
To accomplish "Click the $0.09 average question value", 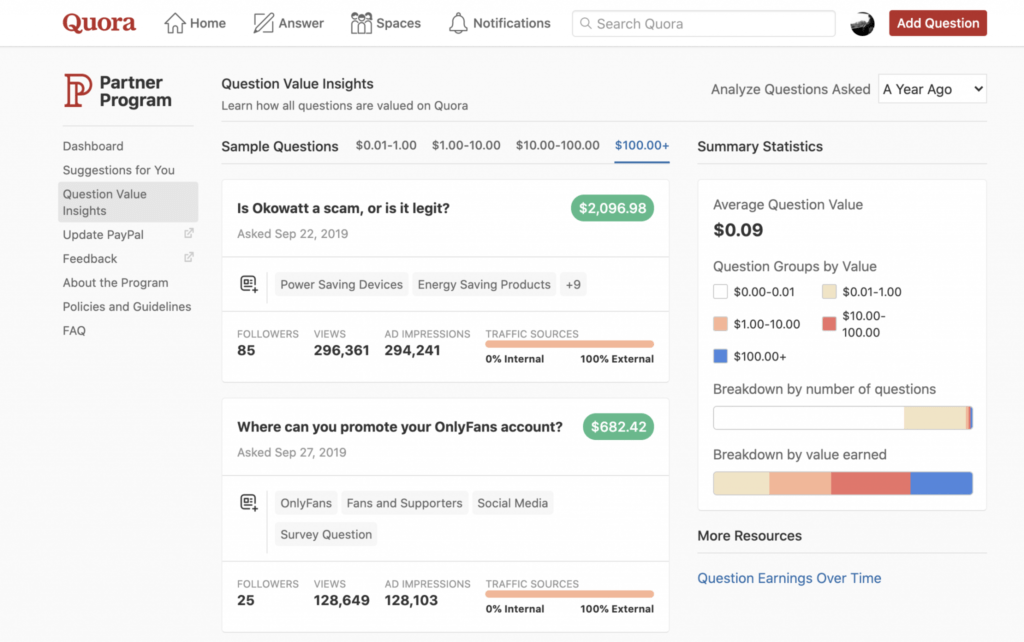I will click(x=738, y=230).
